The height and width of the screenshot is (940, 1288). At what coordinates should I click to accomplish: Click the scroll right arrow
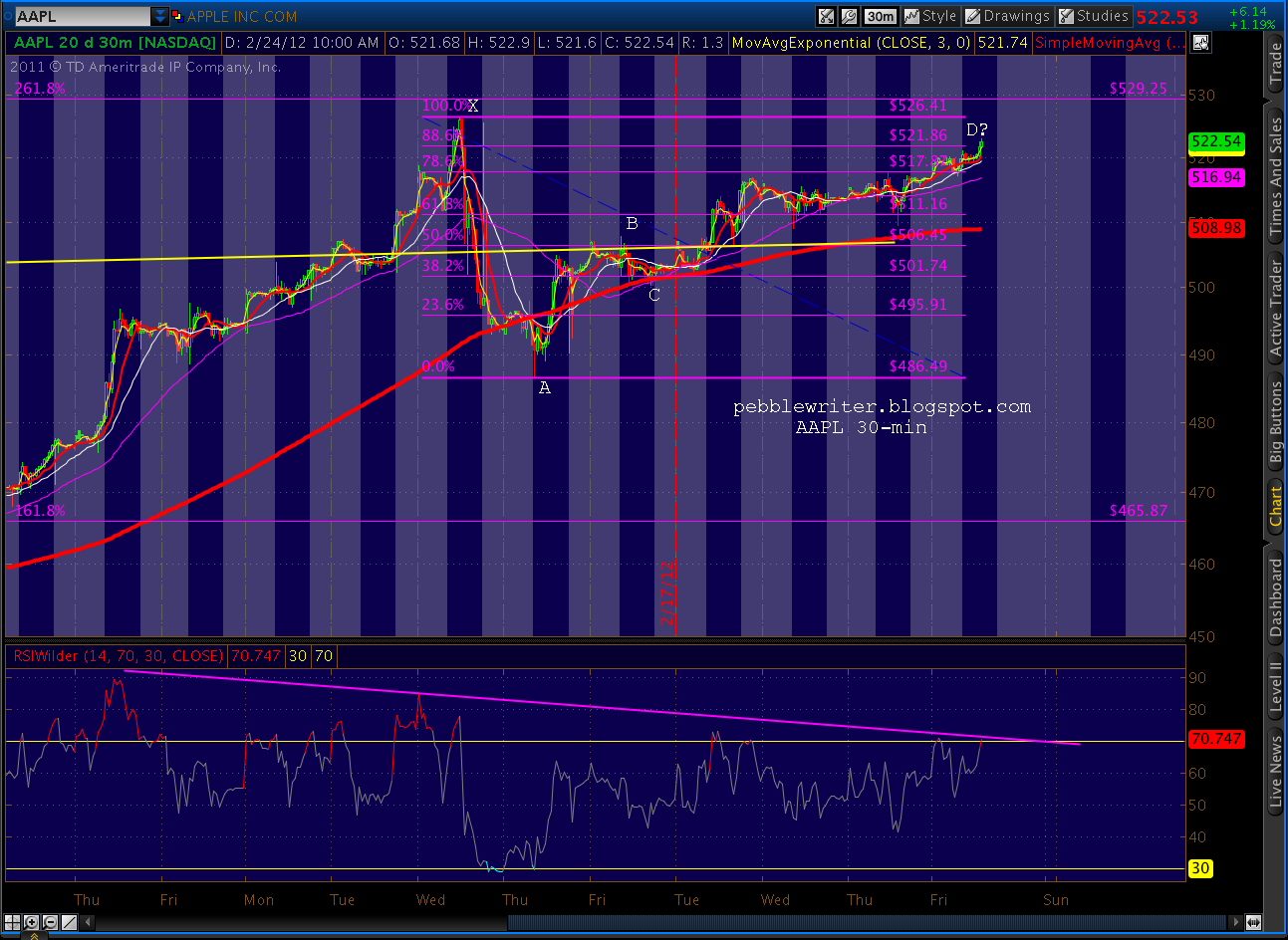point(1235,922)
